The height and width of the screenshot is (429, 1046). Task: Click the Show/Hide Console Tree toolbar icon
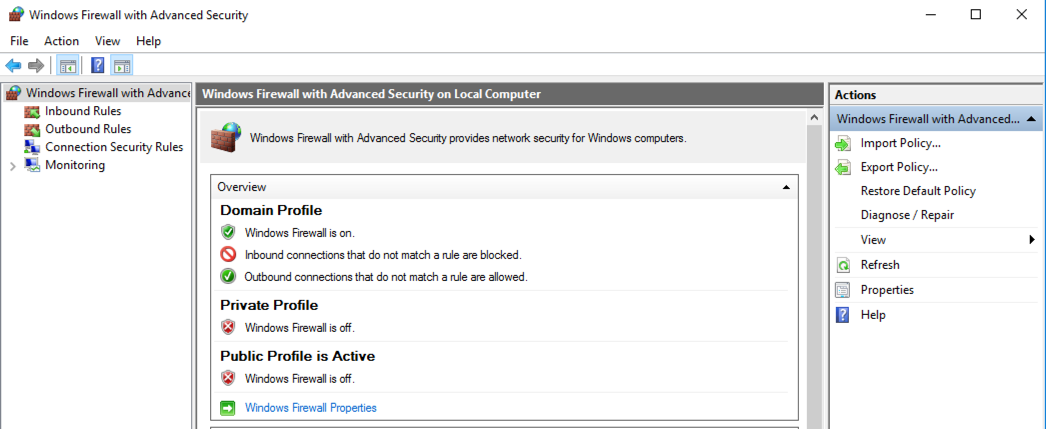tap(67, 66)
